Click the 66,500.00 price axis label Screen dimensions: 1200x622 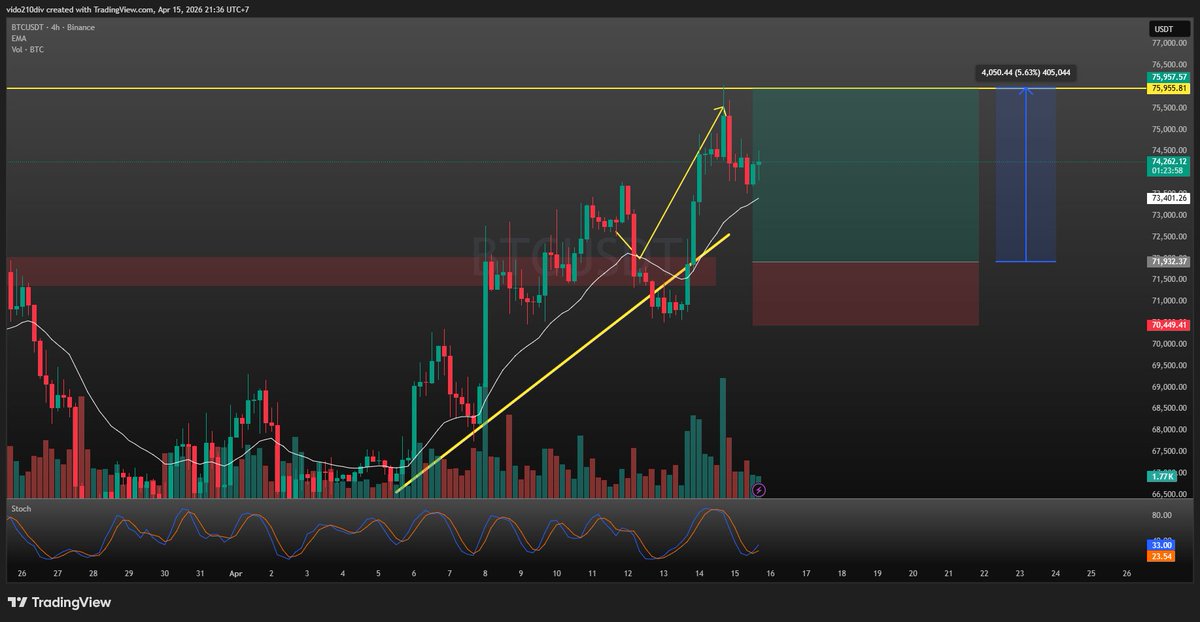pyautogui.click(x=1169, y=494)
